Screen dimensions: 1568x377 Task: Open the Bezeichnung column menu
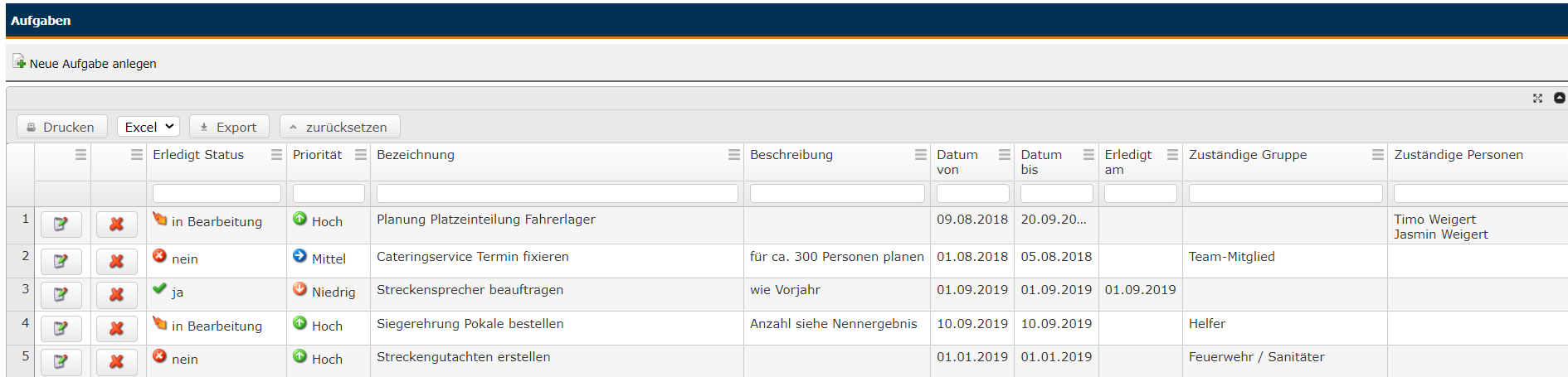733,154
